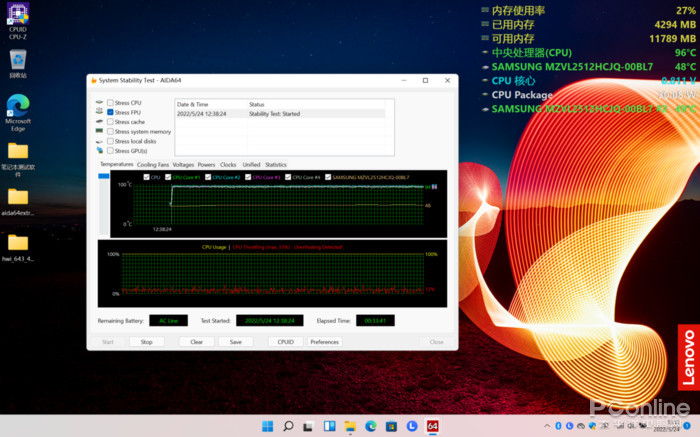Screen dimensions: 700x437
Task: Open the hwi_643_4... desktop folder
Action: click(18, 248)
